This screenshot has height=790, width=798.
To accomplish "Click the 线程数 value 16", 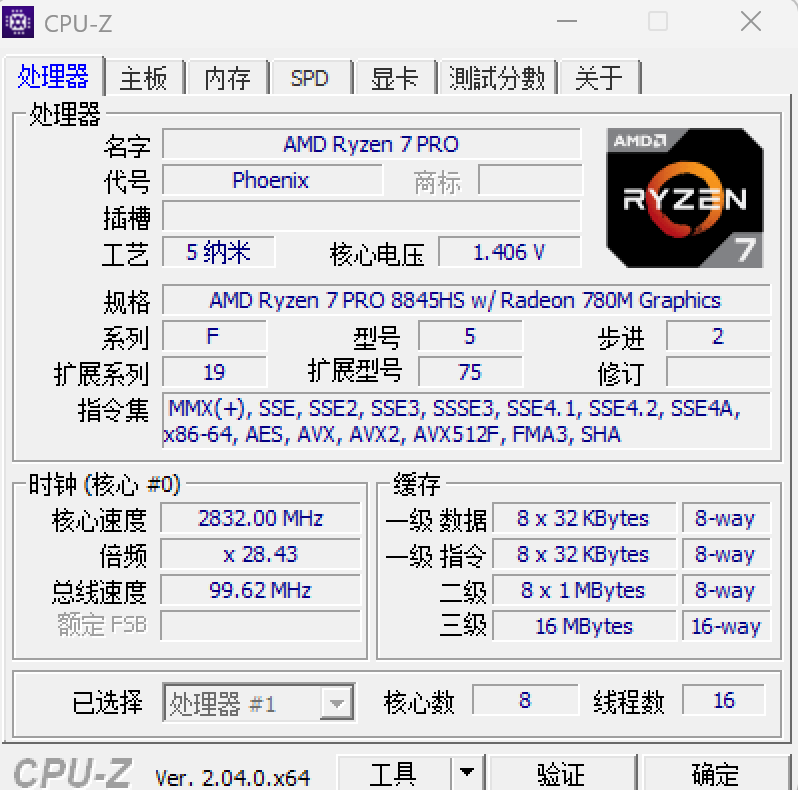I will pos(724,700).
